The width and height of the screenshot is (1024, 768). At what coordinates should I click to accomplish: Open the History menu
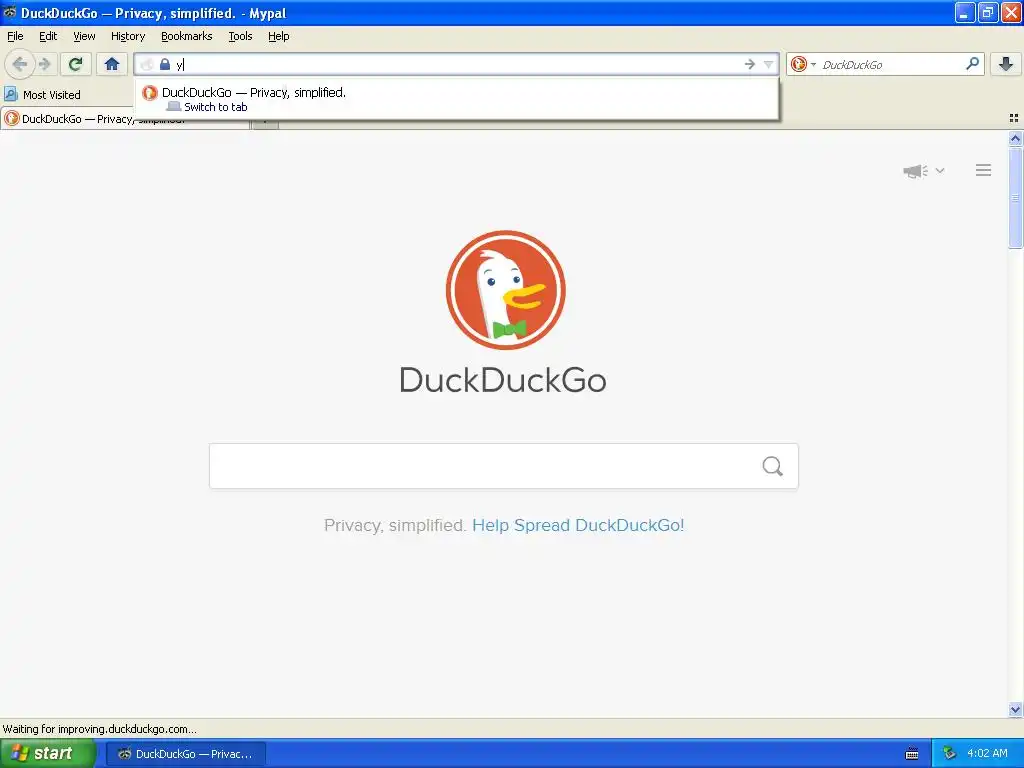pos(128,36)
